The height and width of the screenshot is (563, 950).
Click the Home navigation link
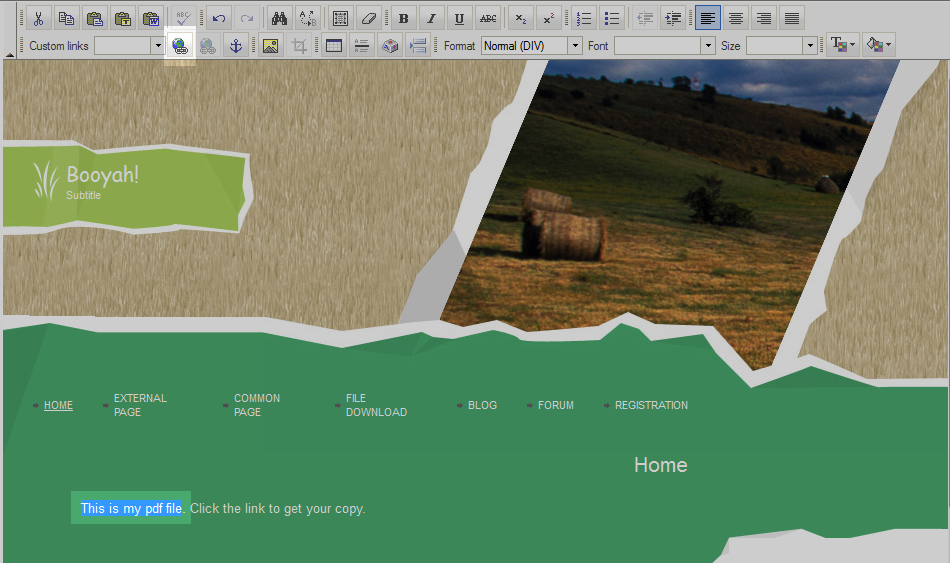58,405
